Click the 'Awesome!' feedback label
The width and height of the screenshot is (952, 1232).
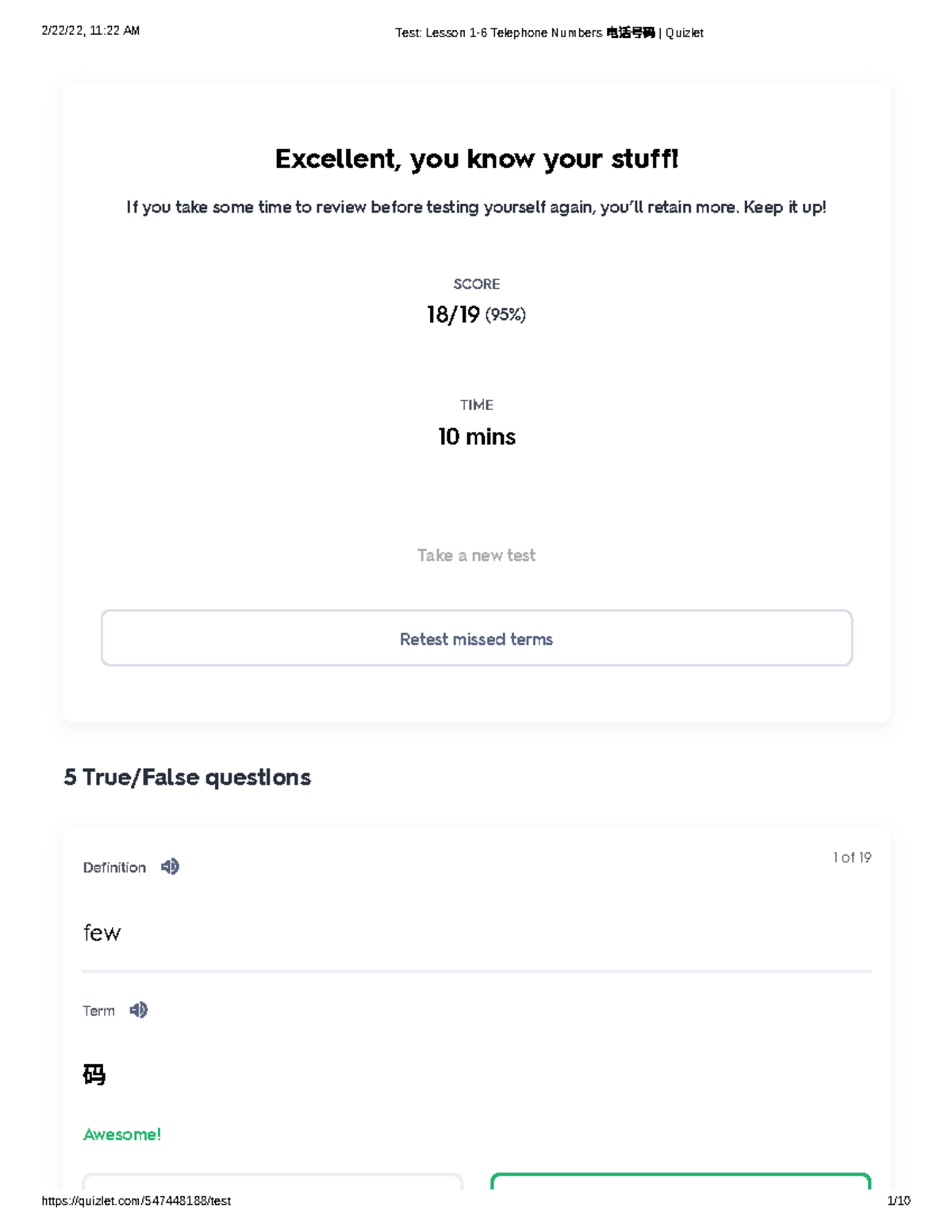pos(122,1134)
